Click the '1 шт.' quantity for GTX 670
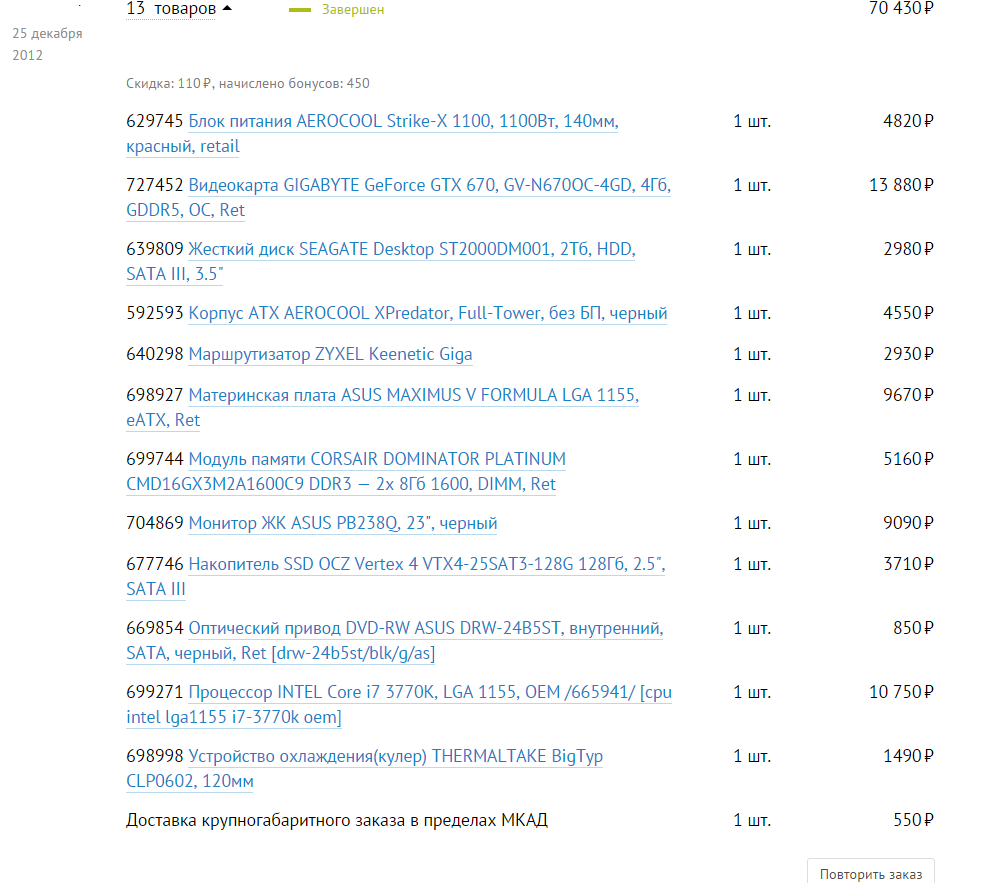The height and width of the screenshot is (883, 1008). pyautogui.click(x=752, y=186)
